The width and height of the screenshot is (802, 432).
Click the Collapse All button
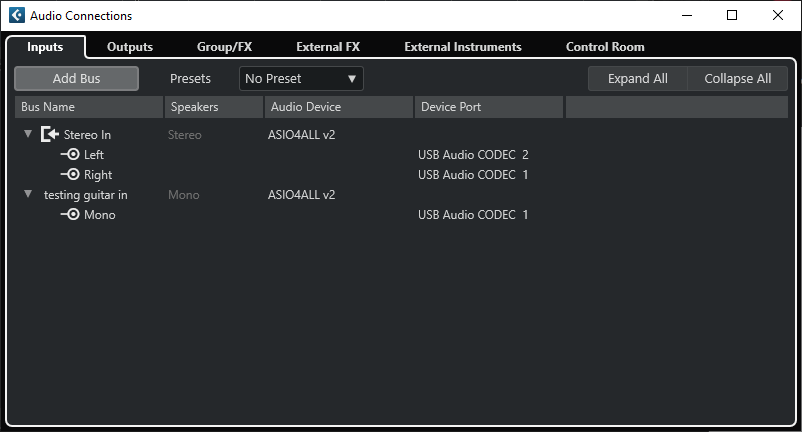(x=738, y=79)
